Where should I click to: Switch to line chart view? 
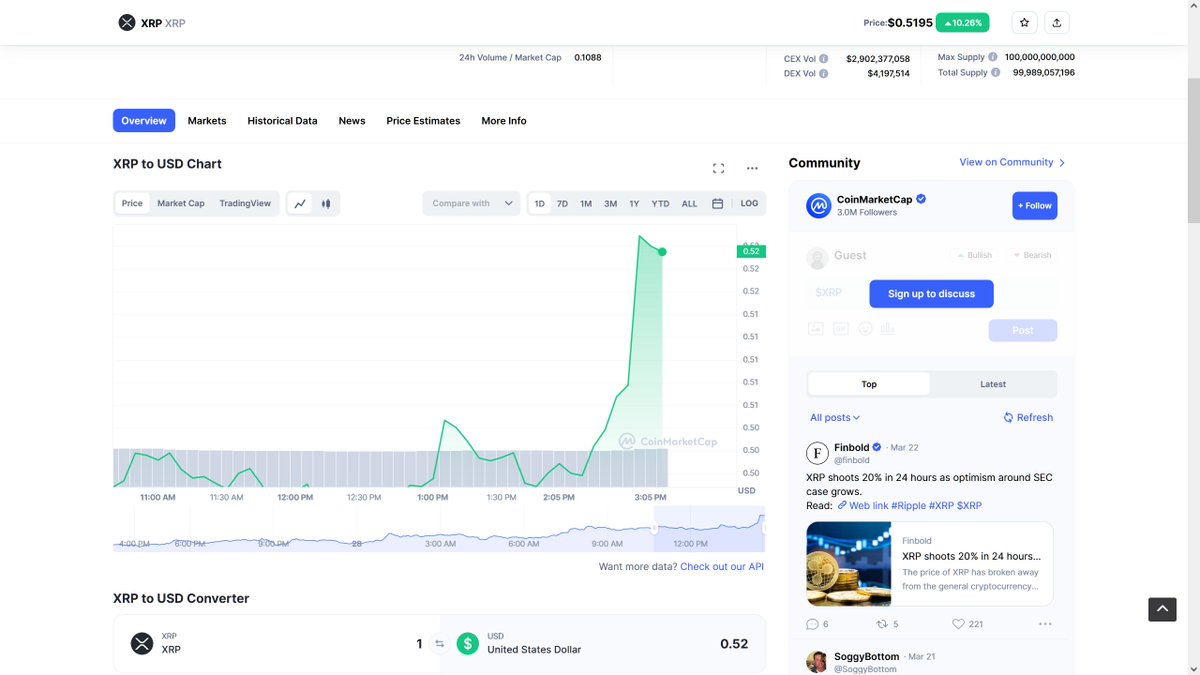click(300, 203)
